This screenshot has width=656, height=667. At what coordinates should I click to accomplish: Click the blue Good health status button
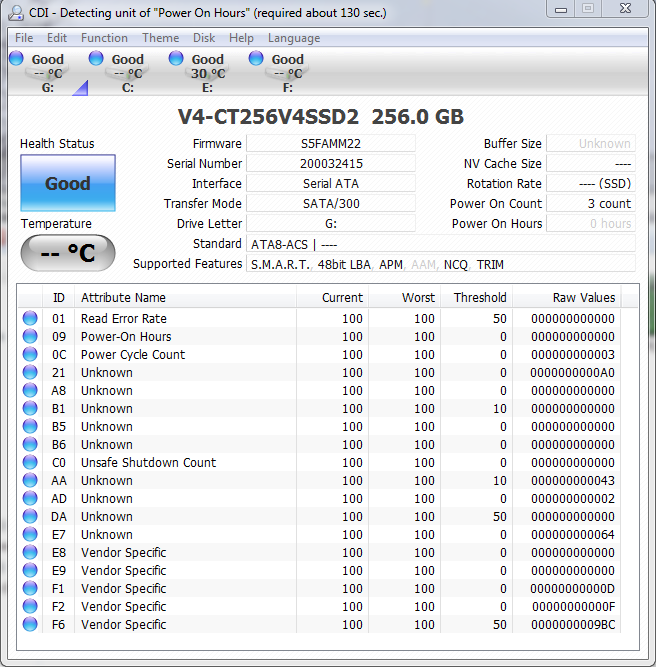tap(68, 184)
